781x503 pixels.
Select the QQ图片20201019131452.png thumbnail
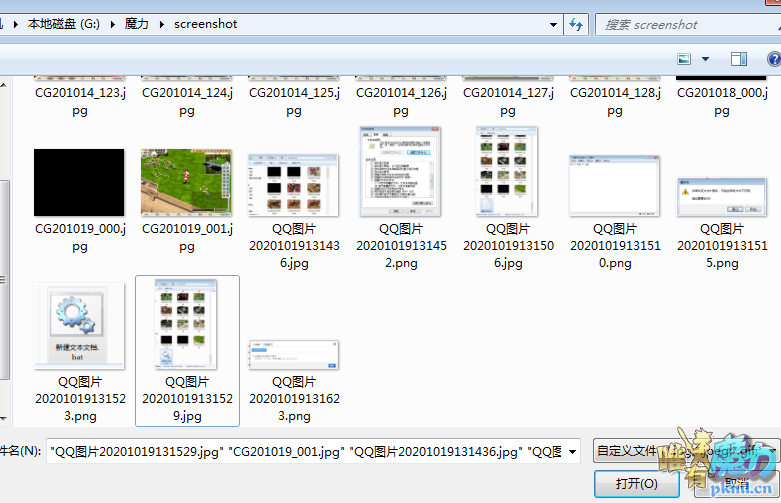400,170
